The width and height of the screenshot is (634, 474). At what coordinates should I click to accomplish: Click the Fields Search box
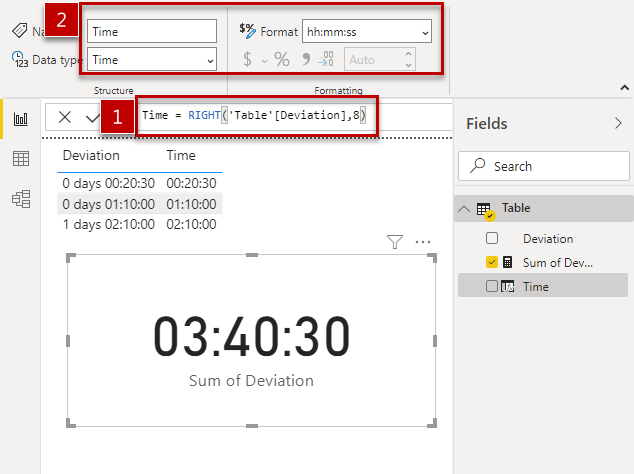click(544, 166)
